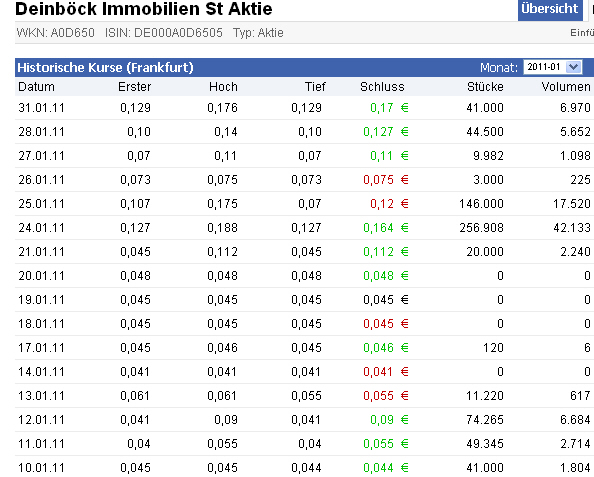Click the Erster column header
The width and height of the screenshot is (594, 477).
click(x=134, y=87)
